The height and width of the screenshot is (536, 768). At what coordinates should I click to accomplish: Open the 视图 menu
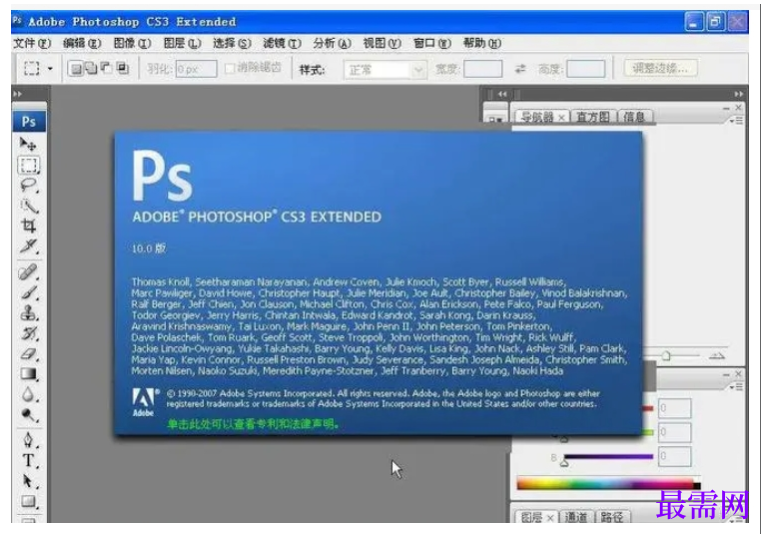click(382, 43)
